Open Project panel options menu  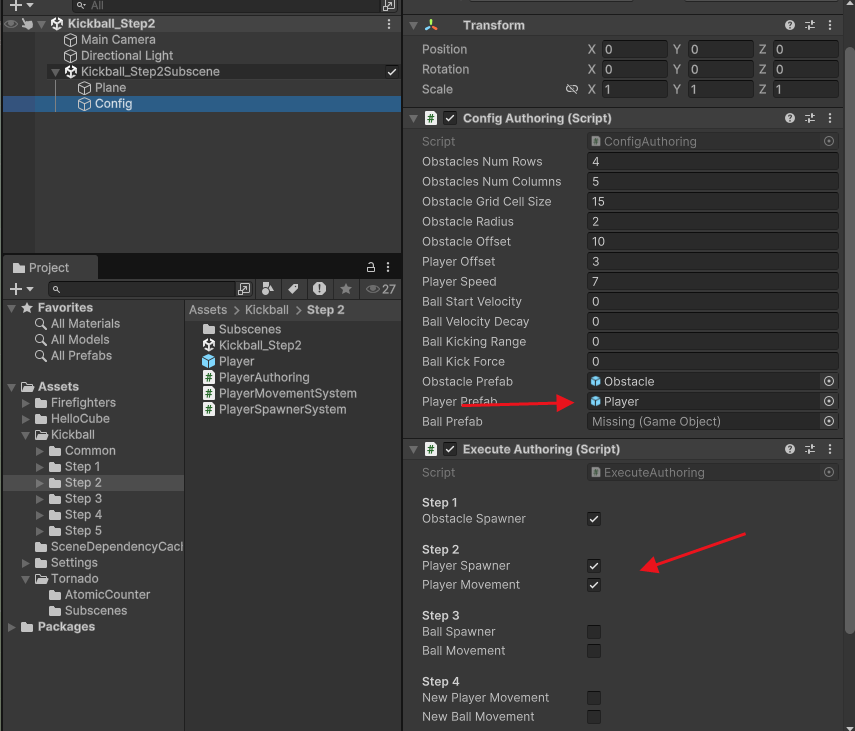click(388, 267)
